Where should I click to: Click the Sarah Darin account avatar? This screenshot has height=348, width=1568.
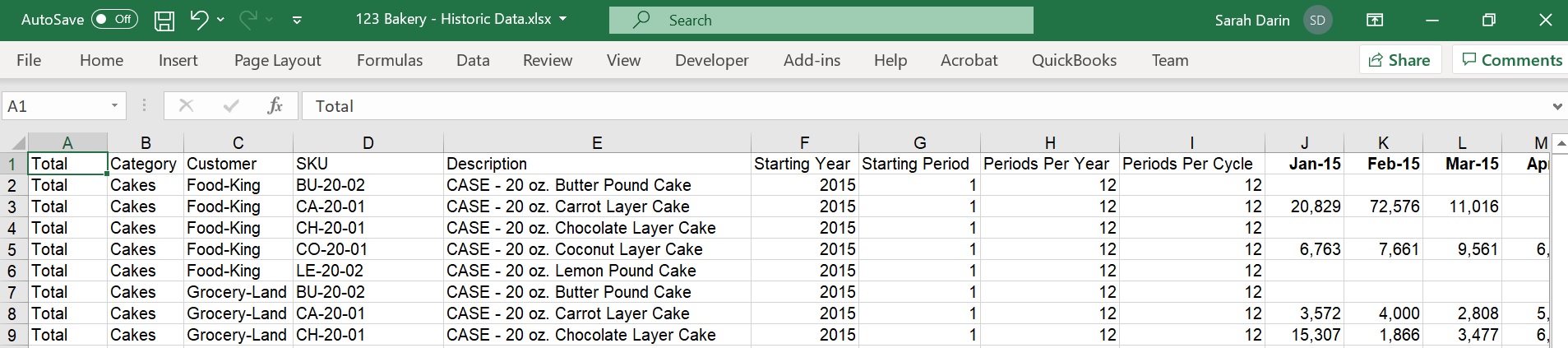[x=1317, y=21]
